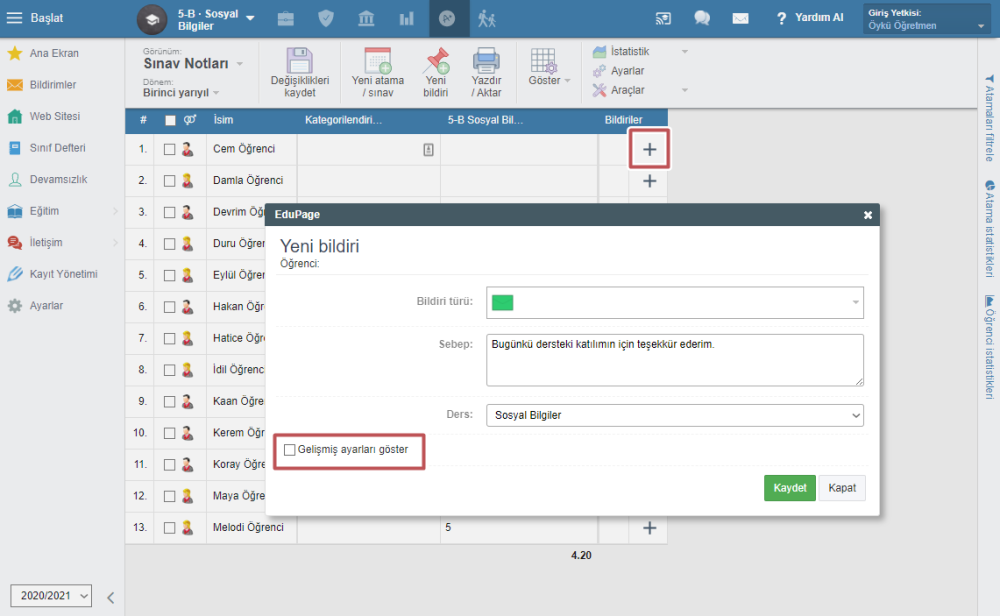Image resolution: width=1000 pixels, height=616 pixels.
Task: Open the mail envelope icon
Action: (740, 18)
